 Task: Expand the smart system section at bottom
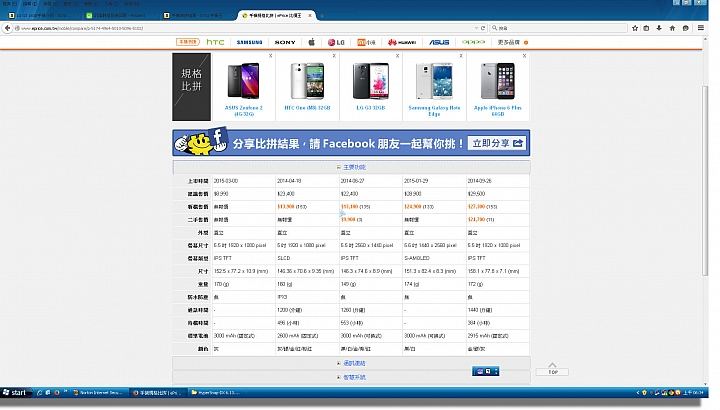click(351, 377)
